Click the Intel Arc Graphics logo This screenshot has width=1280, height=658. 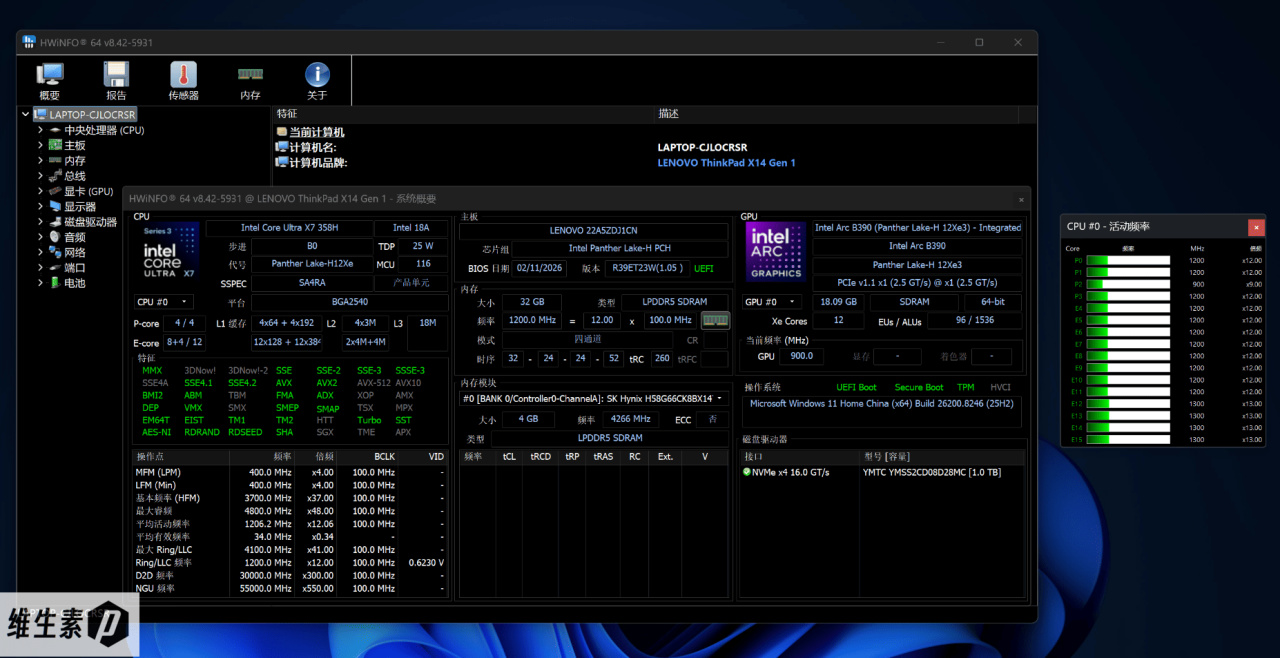776,252
